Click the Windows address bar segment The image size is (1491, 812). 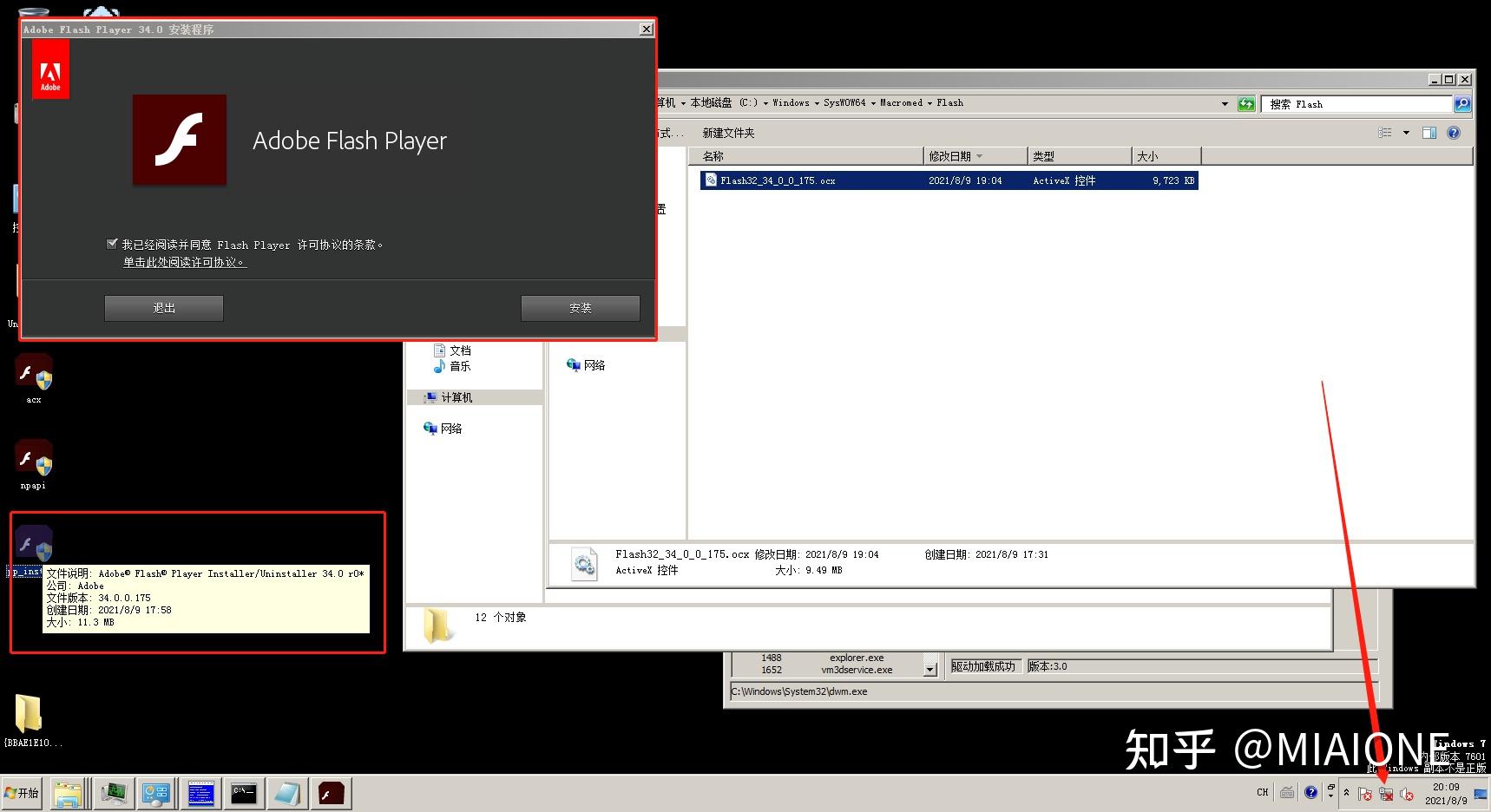pyautogui.click(x=791, y=102)
